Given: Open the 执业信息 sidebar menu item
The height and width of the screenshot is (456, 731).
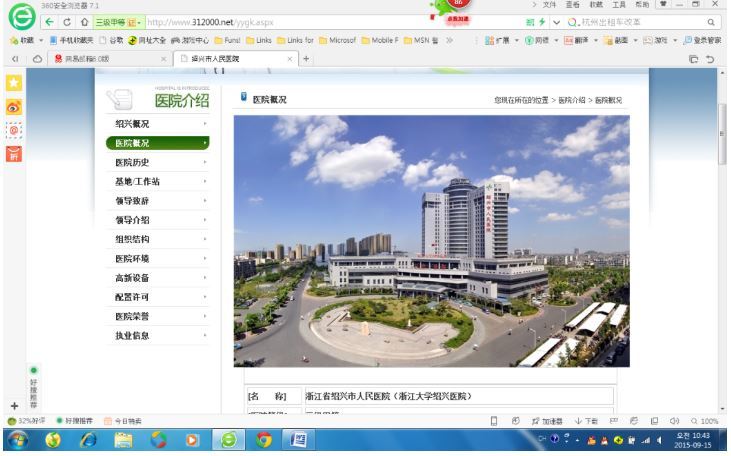Looking at the screenshot, I should click(158, 336).
